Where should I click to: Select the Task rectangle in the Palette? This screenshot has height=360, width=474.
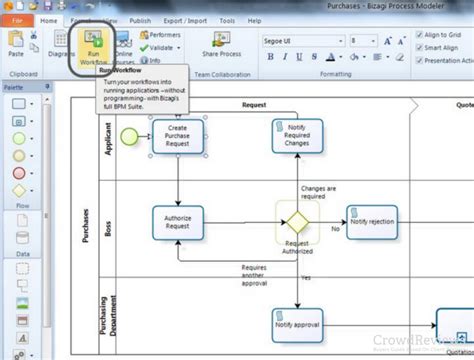(x=19, y=104)
